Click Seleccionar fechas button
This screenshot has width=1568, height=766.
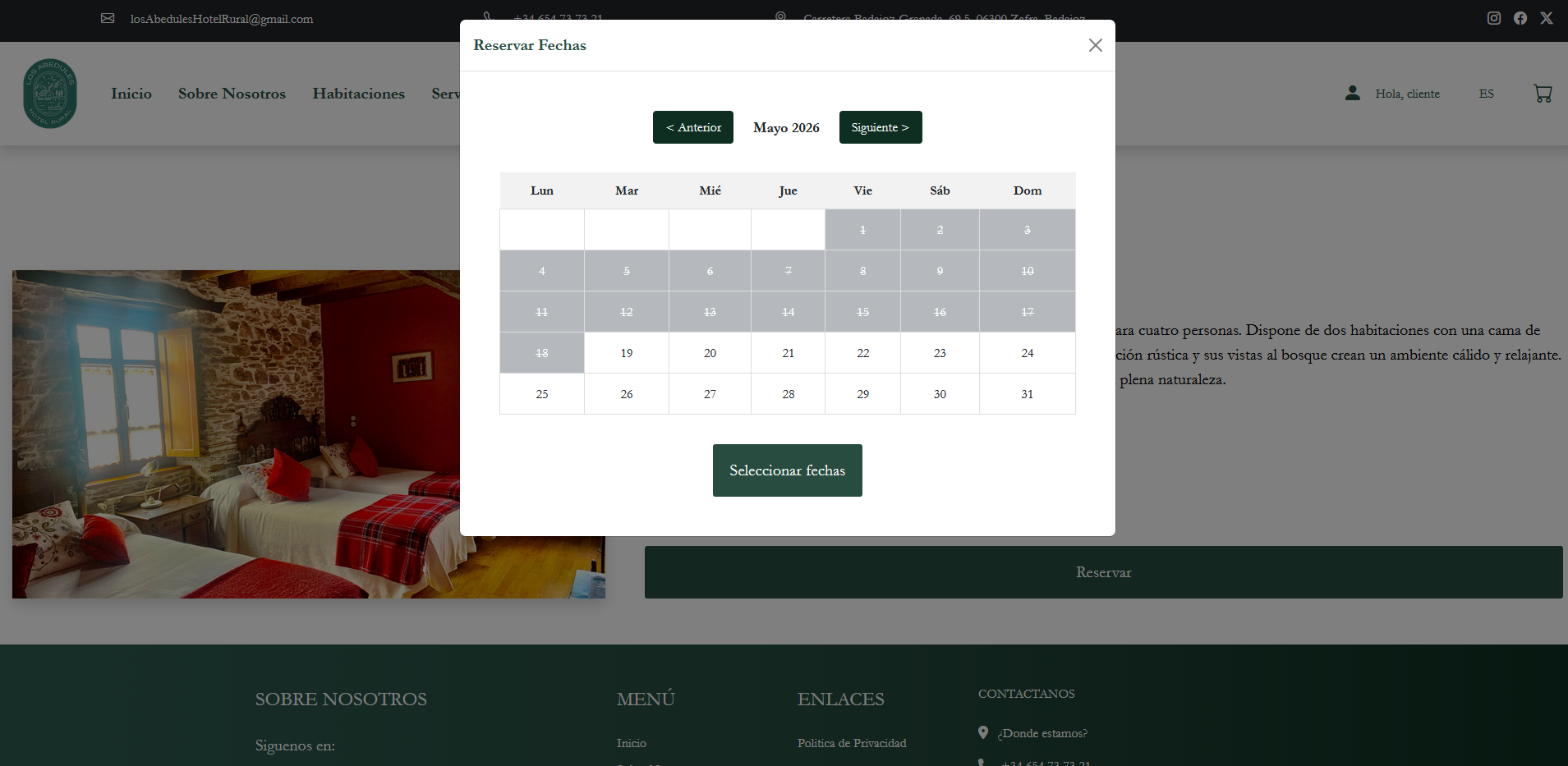[x=788, y=470]
